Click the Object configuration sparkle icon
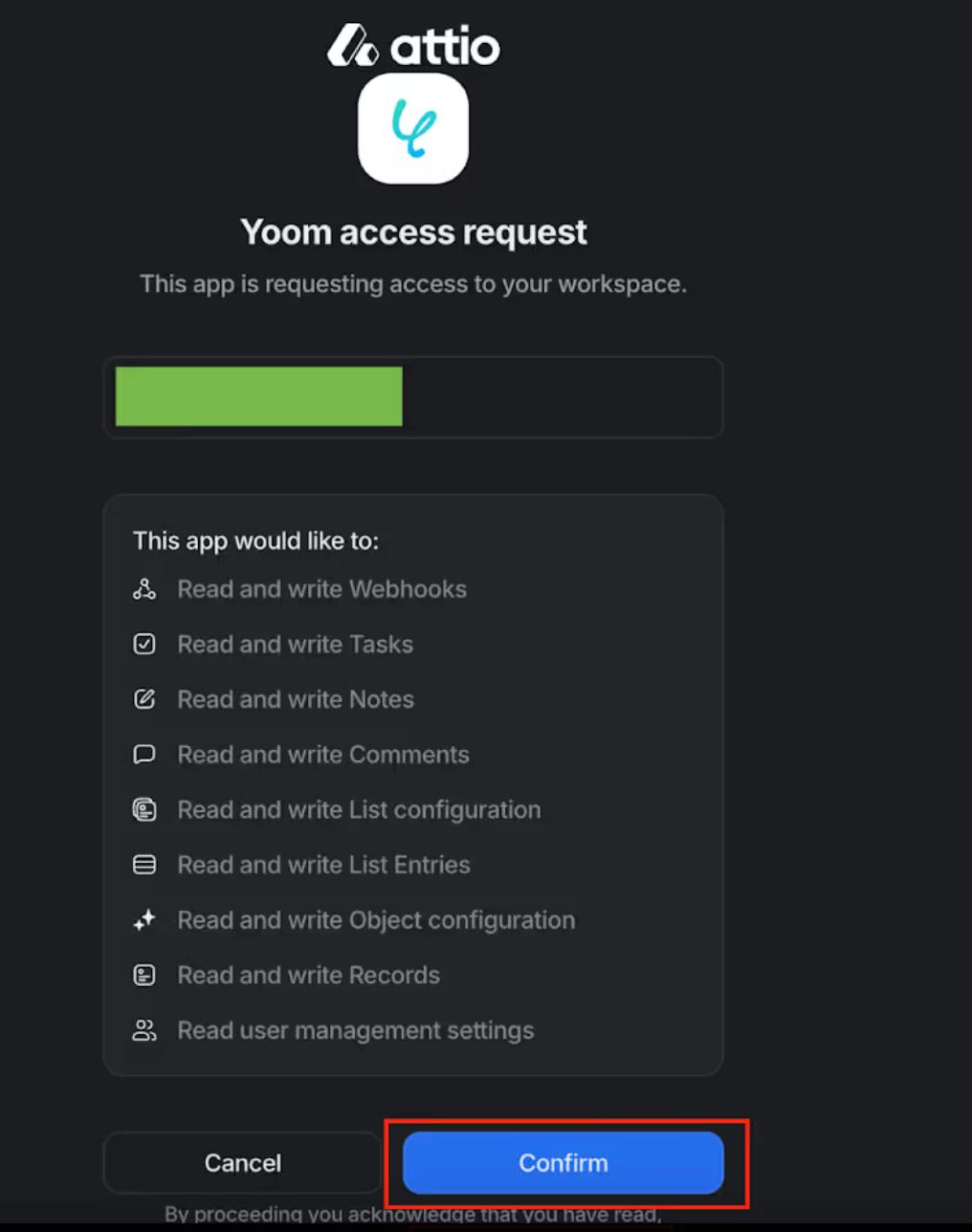The image size is (972, 1232). click(x=144, y=920)
